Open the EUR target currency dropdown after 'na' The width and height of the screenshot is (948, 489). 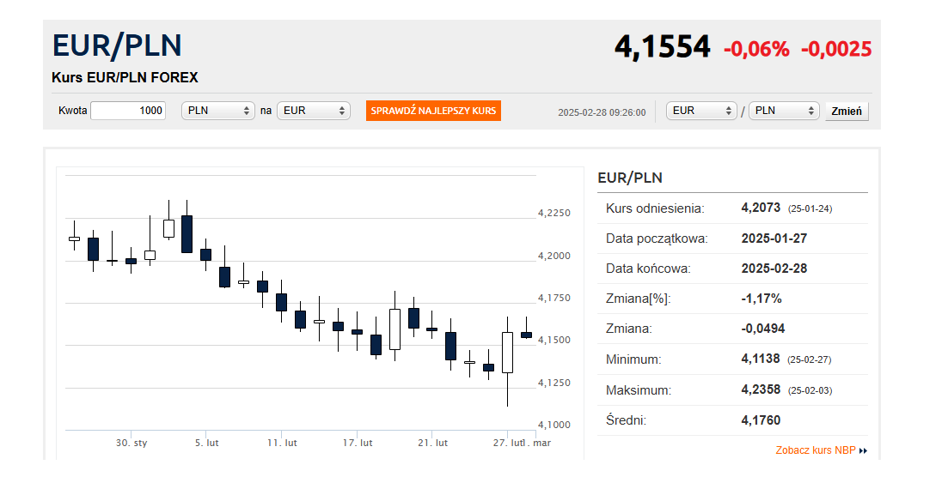[313, 111]
